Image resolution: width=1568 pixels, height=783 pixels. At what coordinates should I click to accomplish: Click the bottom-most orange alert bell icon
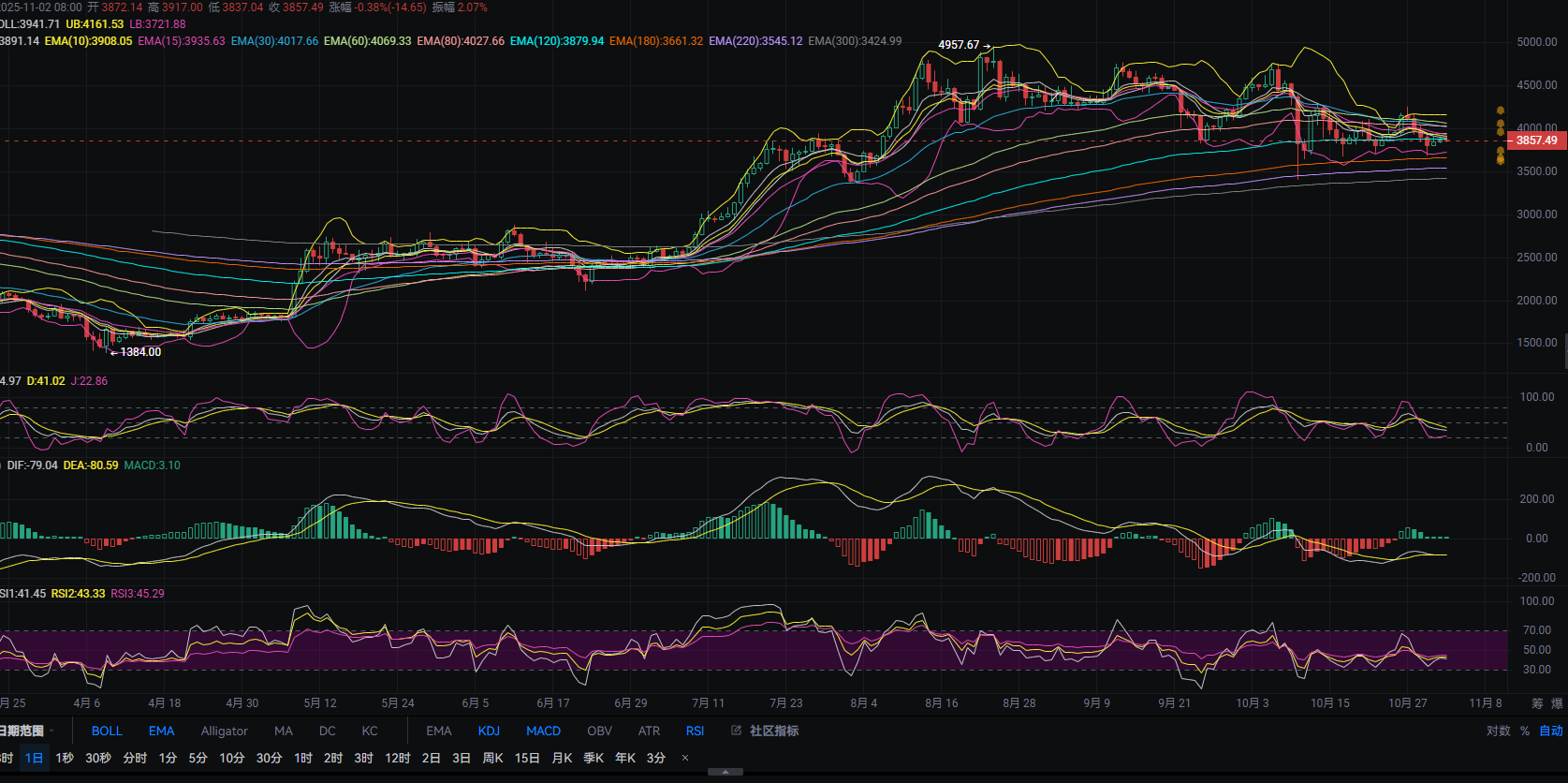pyautogui.click(x=1501, y=159)
